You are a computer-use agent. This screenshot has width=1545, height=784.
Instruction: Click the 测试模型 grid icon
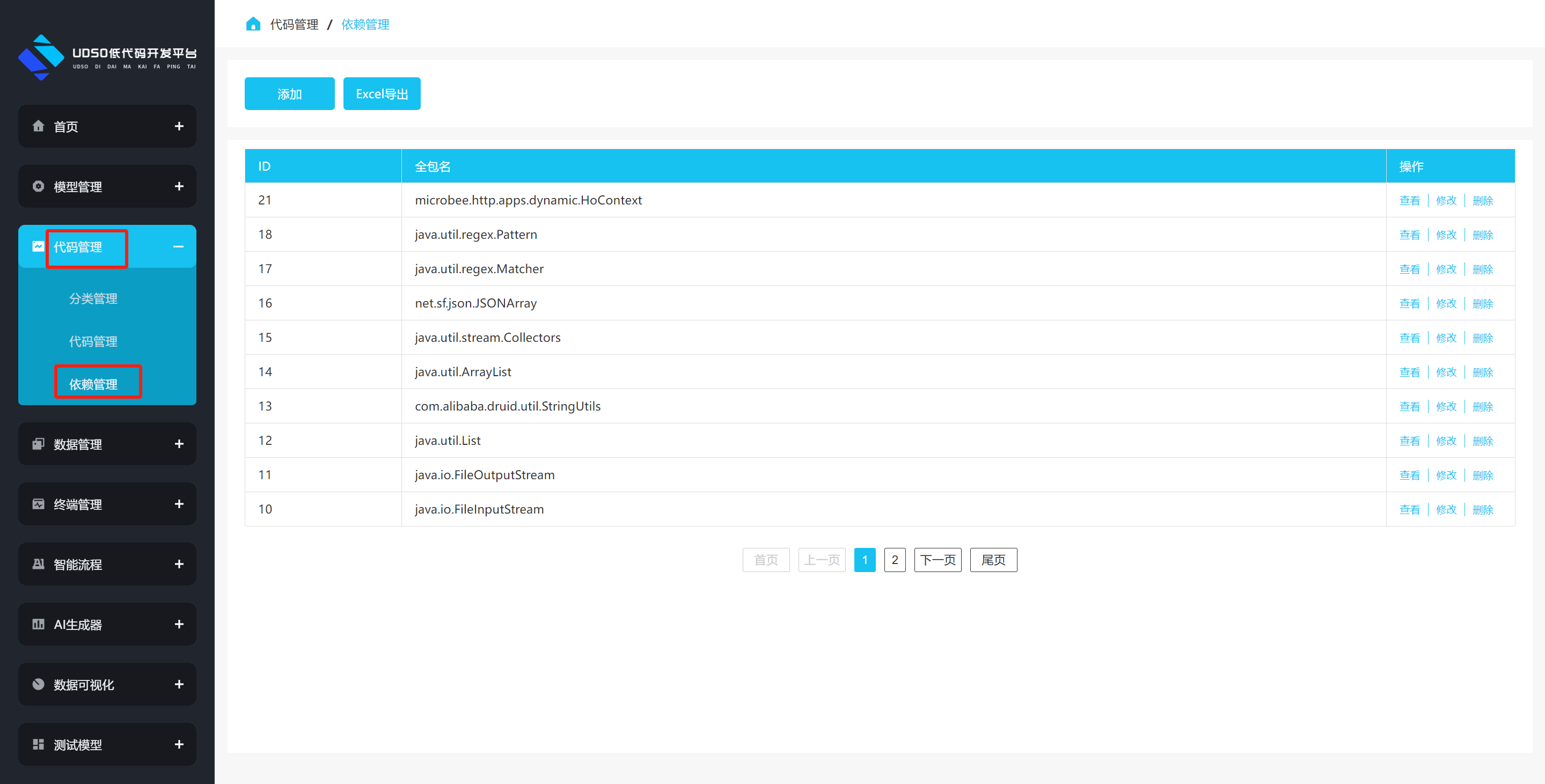tap(39, 744)
